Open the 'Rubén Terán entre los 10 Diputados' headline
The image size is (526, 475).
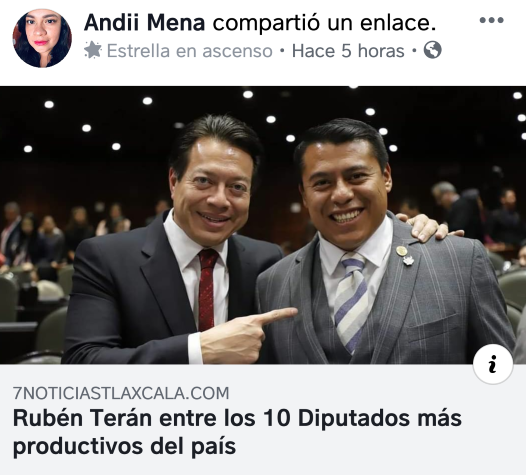[x=237, y=418]
